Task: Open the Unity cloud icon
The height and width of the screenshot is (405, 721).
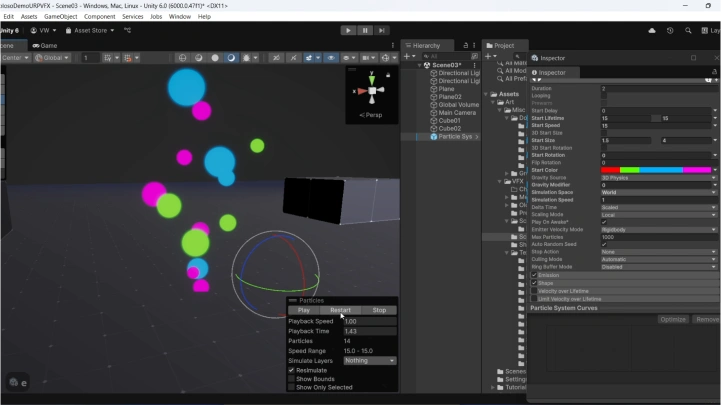Action: (652, 30)
